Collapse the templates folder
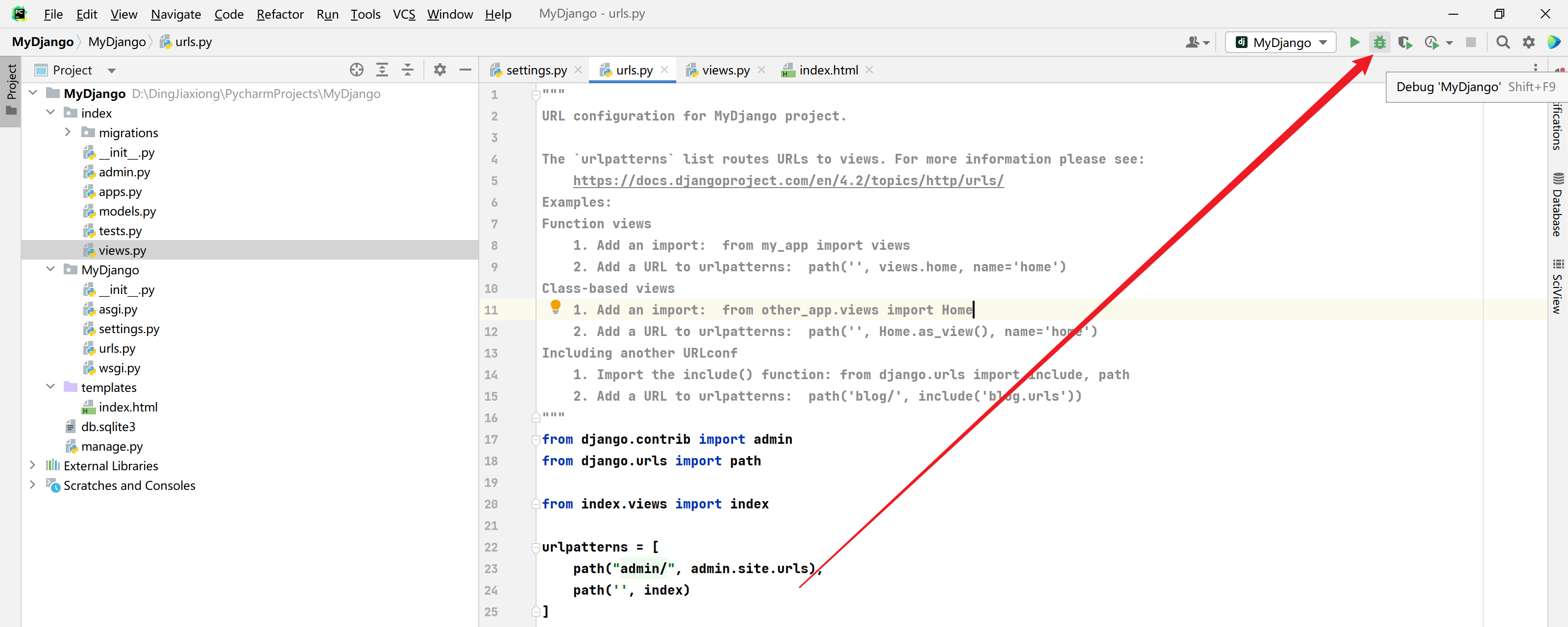The width and height of the screenshot is (1568, 627). (x=50, y=387)
